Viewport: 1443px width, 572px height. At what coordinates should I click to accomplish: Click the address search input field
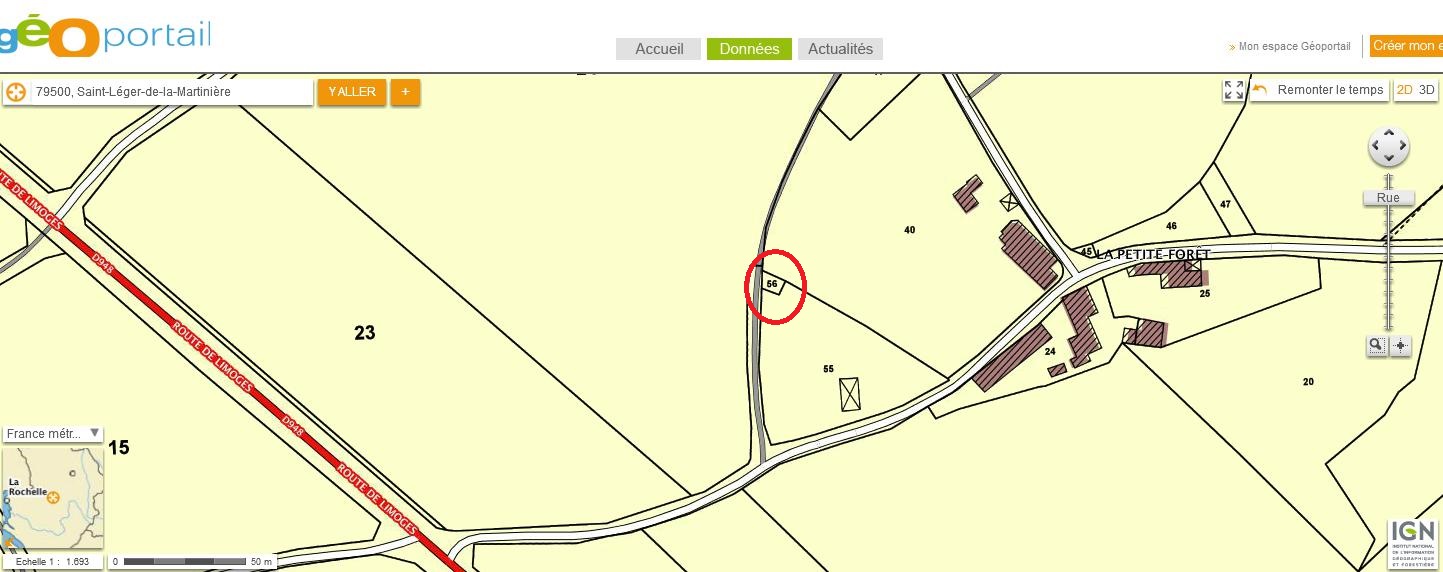point(171,92)
